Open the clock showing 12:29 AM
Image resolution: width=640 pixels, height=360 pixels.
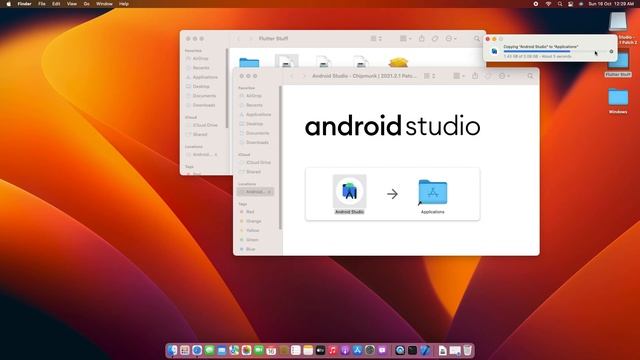611,4
